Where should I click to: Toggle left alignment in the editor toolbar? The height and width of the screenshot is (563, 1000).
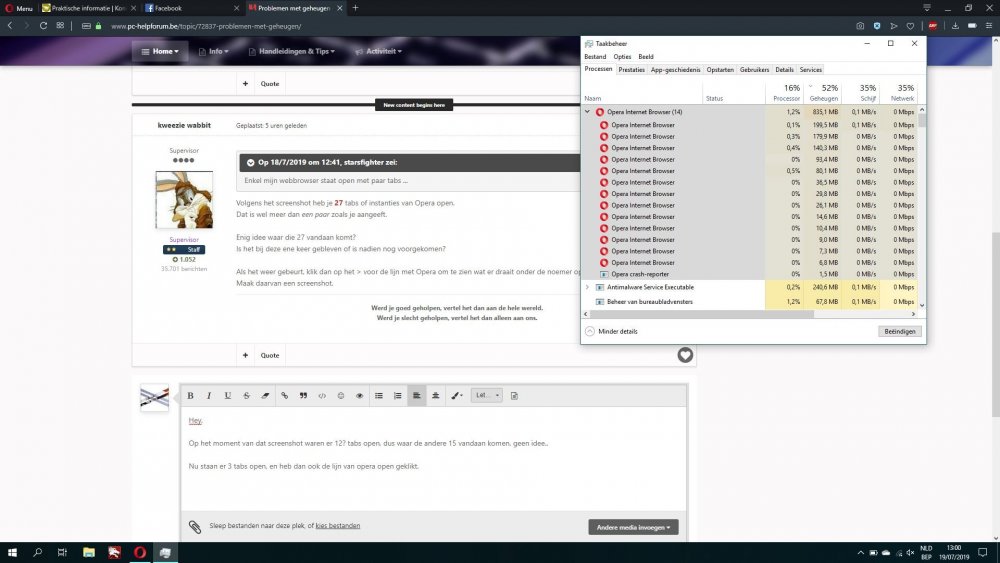click(416, 395)
